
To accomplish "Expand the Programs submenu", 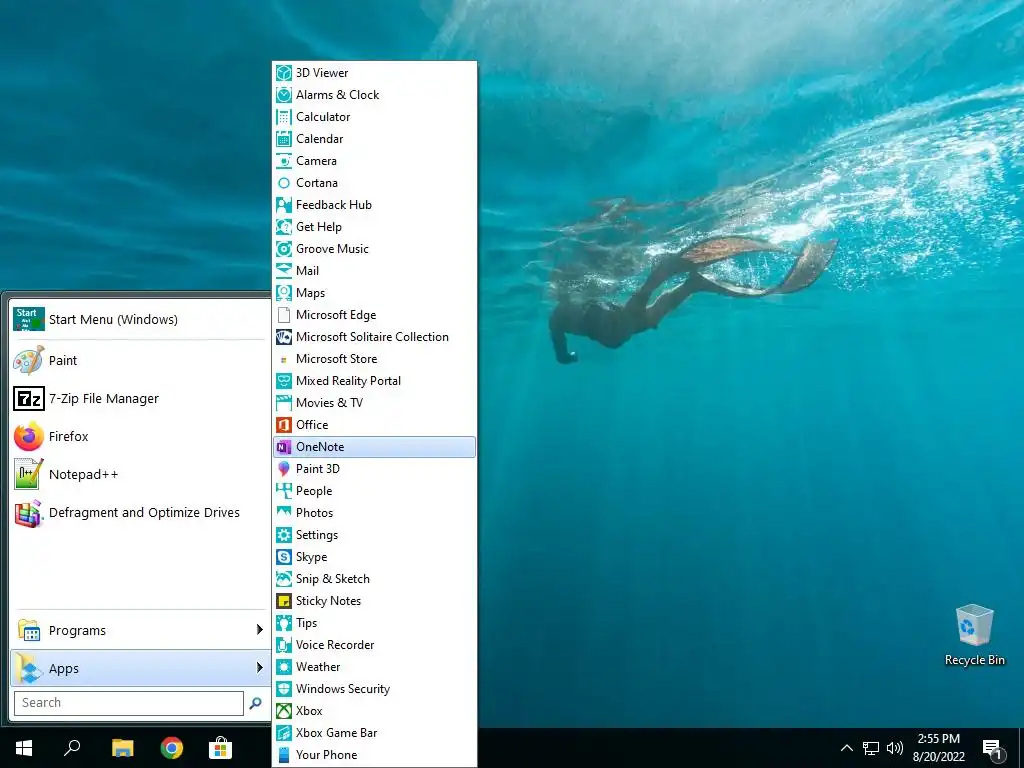I will click(140, 630).
